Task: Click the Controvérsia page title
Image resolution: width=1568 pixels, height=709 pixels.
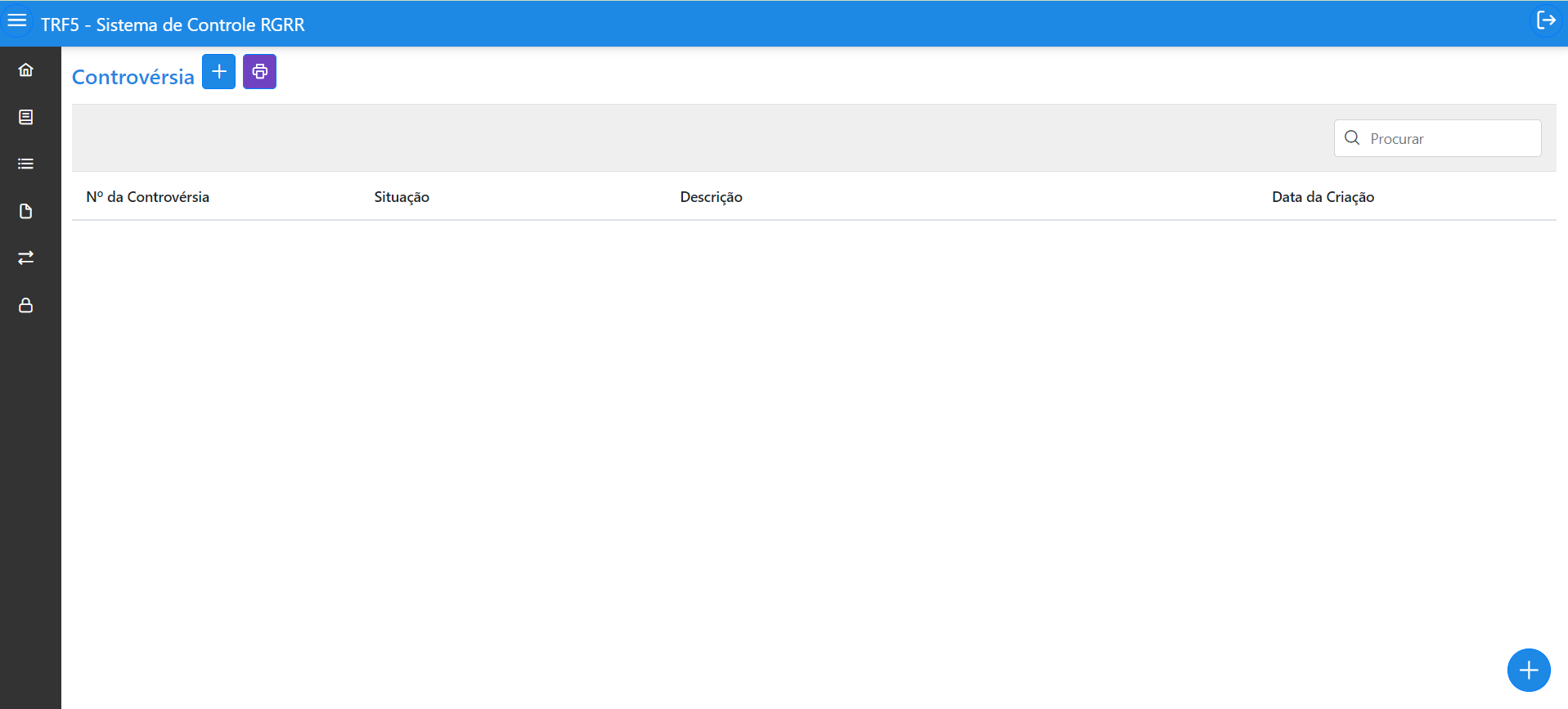Action: (x=133, y=77)
